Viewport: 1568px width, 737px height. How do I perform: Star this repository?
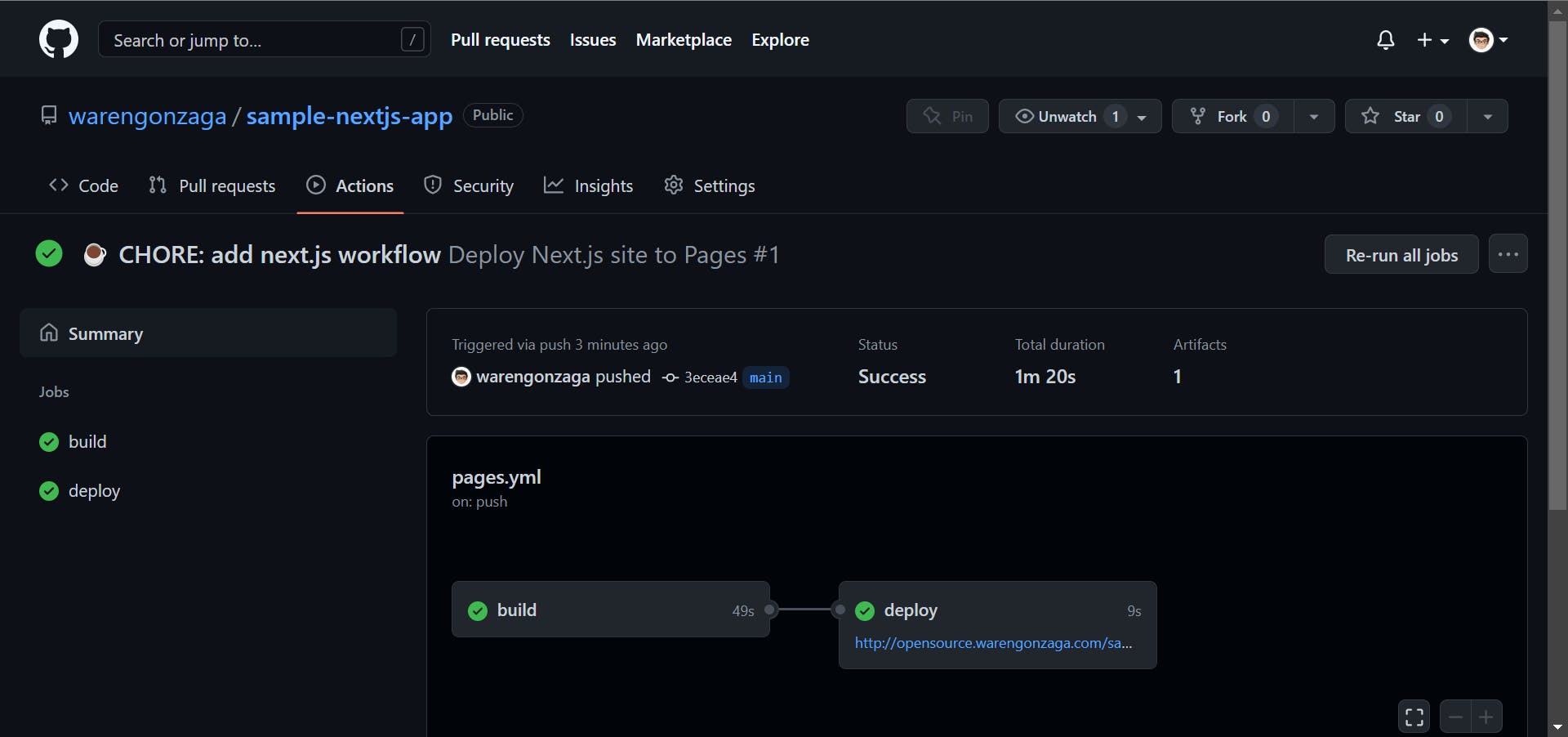pyautogui.click(x=1405, y=116)
